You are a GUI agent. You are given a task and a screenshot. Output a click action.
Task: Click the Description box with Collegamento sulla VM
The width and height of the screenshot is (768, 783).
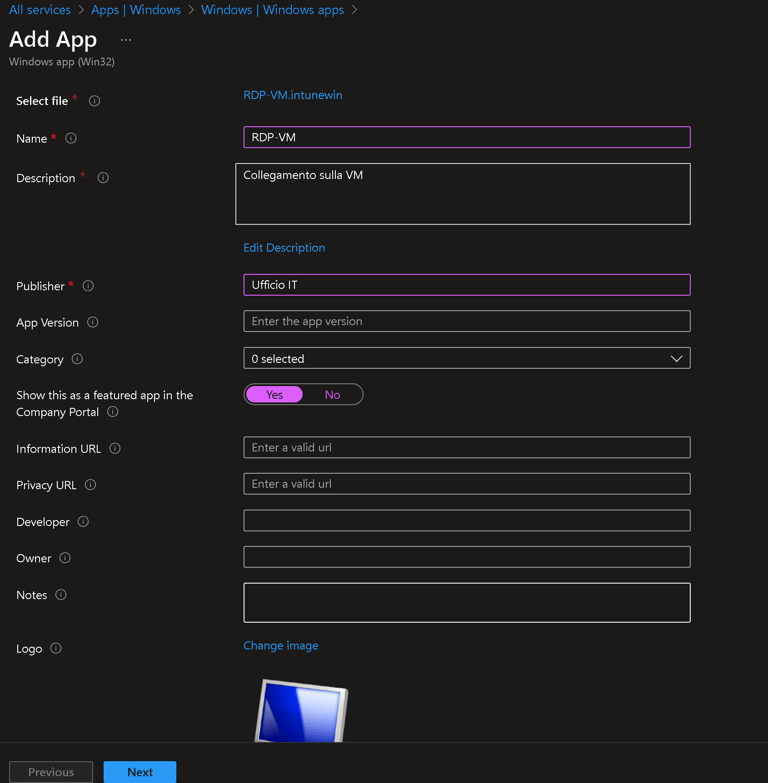(x=463, y=194)
